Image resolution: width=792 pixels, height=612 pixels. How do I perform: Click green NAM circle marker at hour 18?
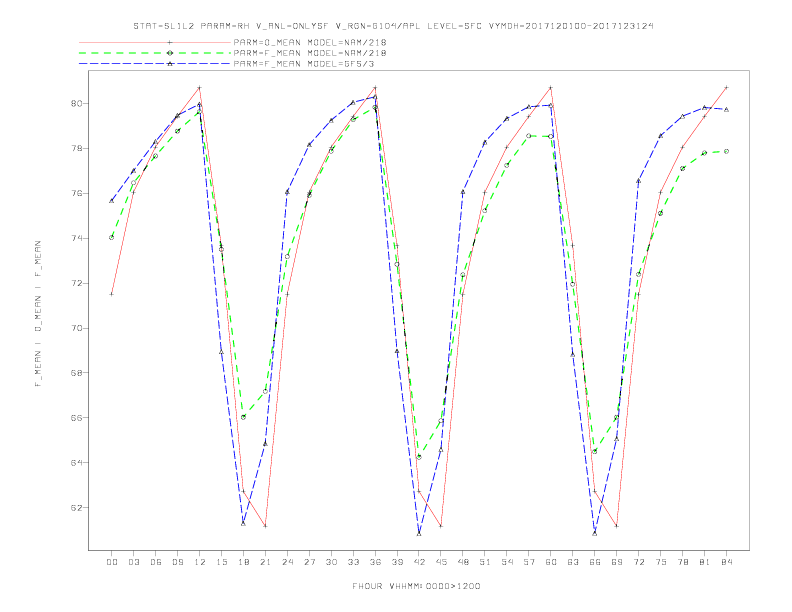point(243,417)
